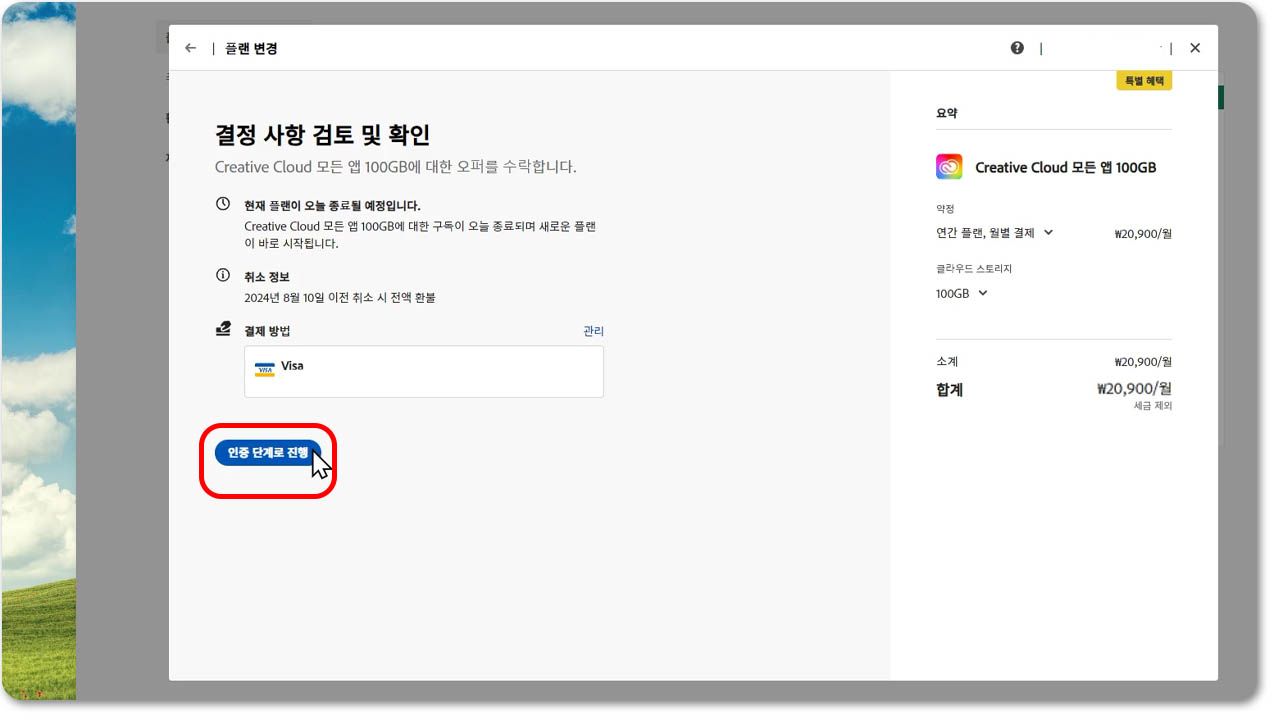This screenshot has width=1280, height=720.
Task: Click the bold total ₩20,900/월 amount
Action: coord(1134,389)
